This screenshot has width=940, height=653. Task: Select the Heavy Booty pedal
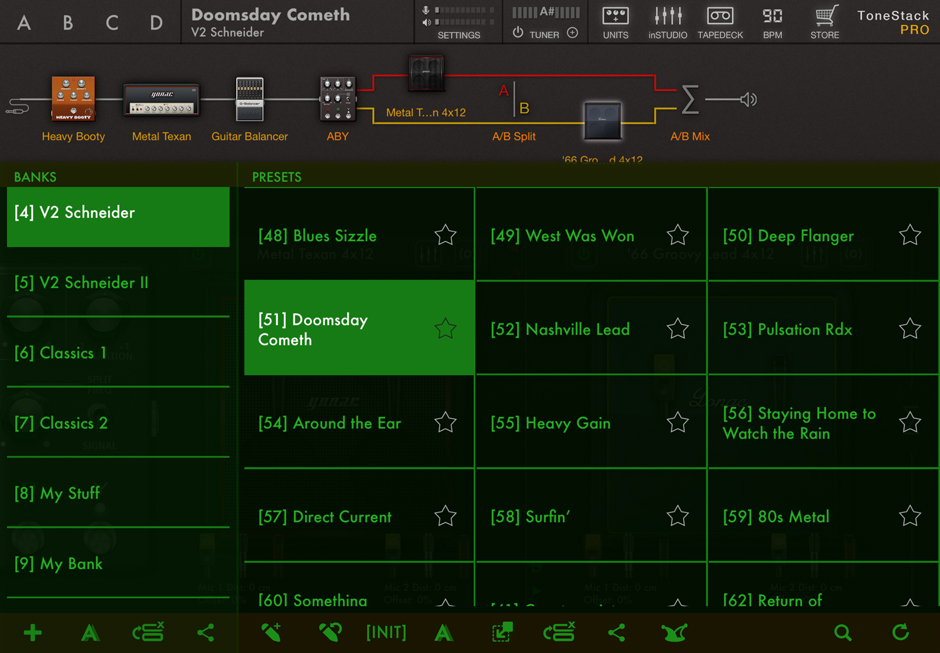pos(73,98)
